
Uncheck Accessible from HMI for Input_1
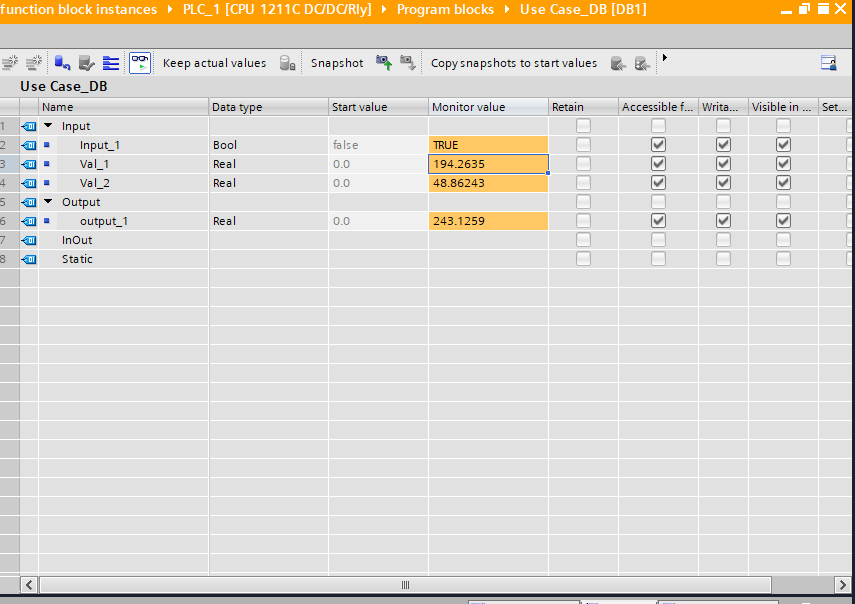click(x=658, y=144)
